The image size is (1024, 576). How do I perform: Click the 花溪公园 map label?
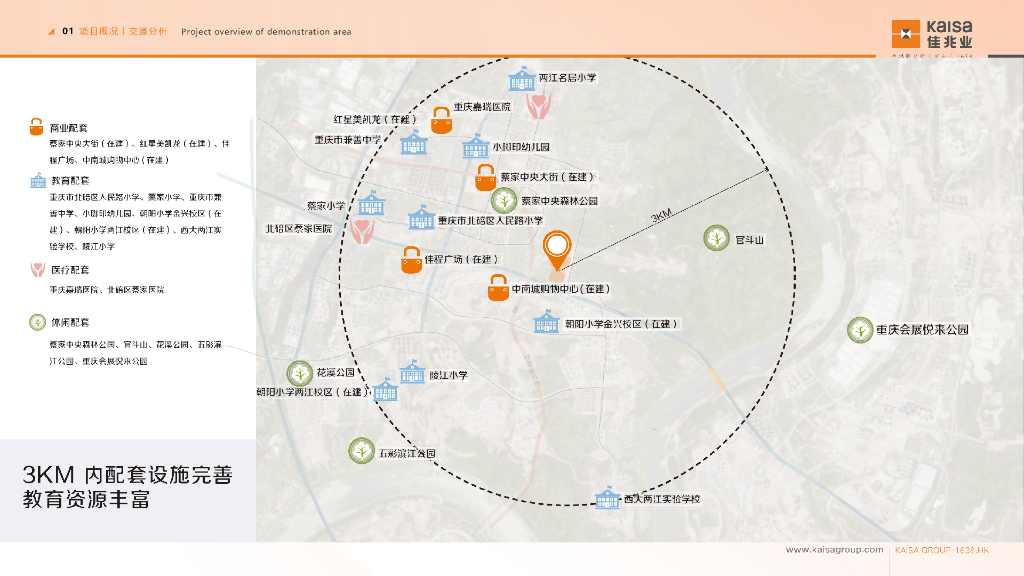pos(336,372)
